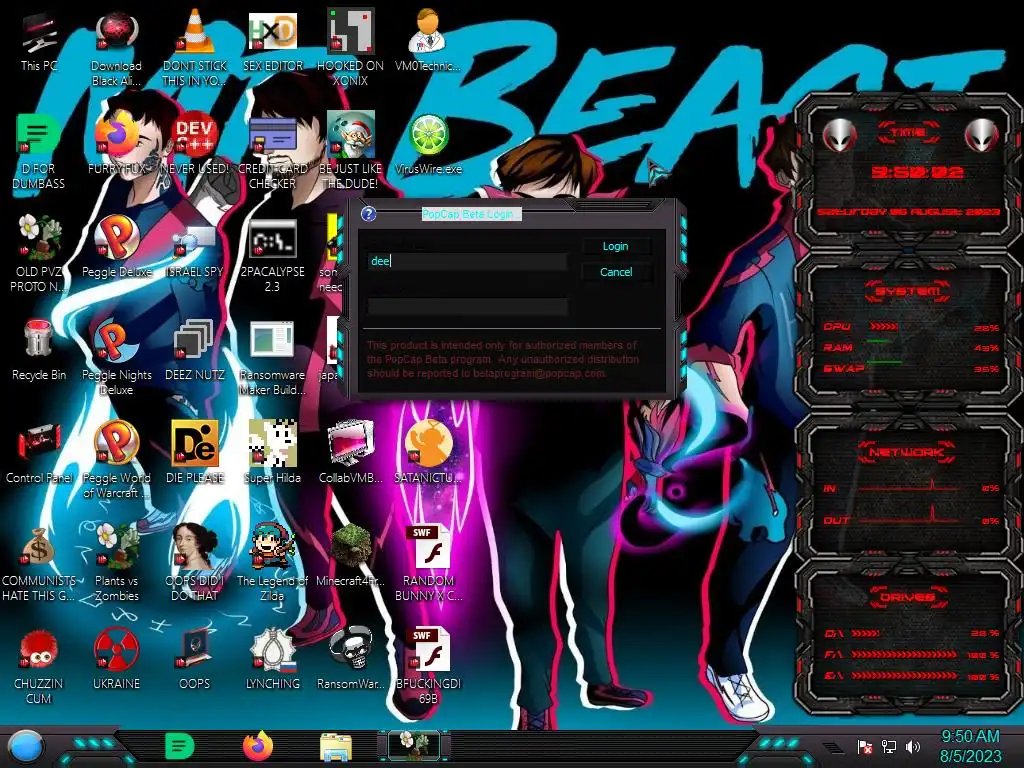Select the CHUZZIN CUM red fuzzy icon
Image resolution: width=1024 pixels, height=768 pixels.
click(x=39, y=665)
